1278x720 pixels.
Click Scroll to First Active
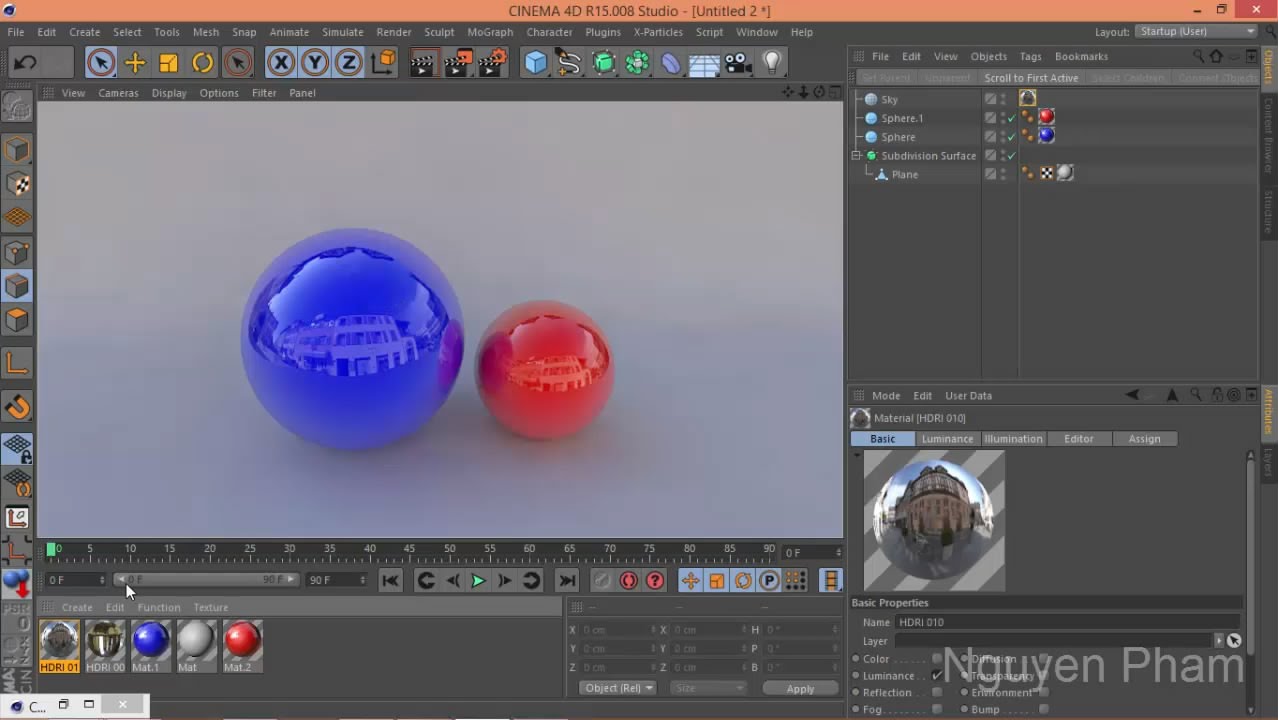coord(1031,78)
